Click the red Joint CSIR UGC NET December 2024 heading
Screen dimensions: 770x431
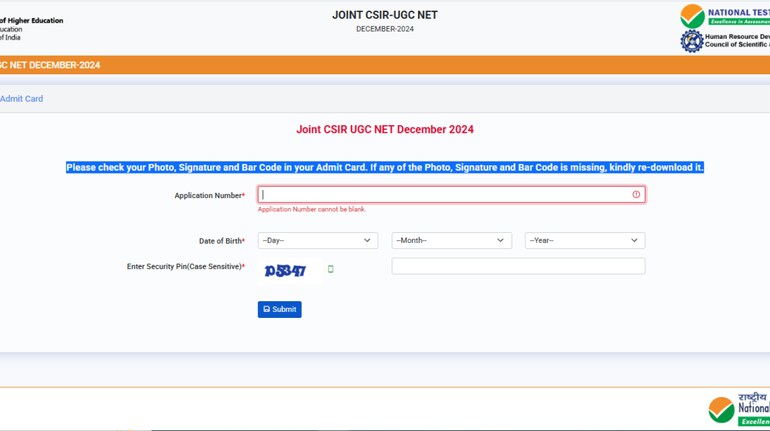pos(384,130)
